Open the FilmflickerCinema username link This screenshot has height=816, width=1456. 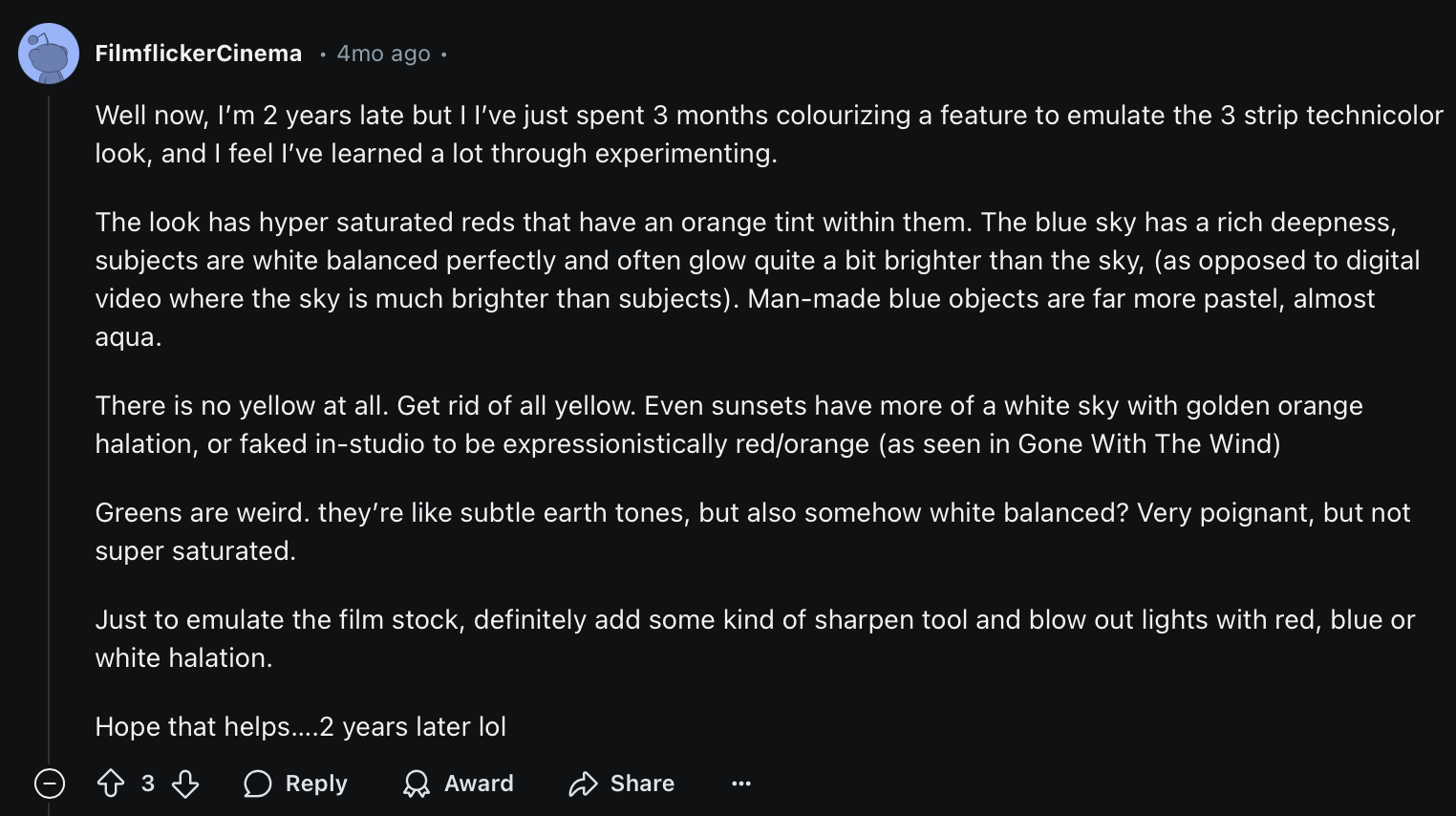pyautogui.click(x=199, y=54)
